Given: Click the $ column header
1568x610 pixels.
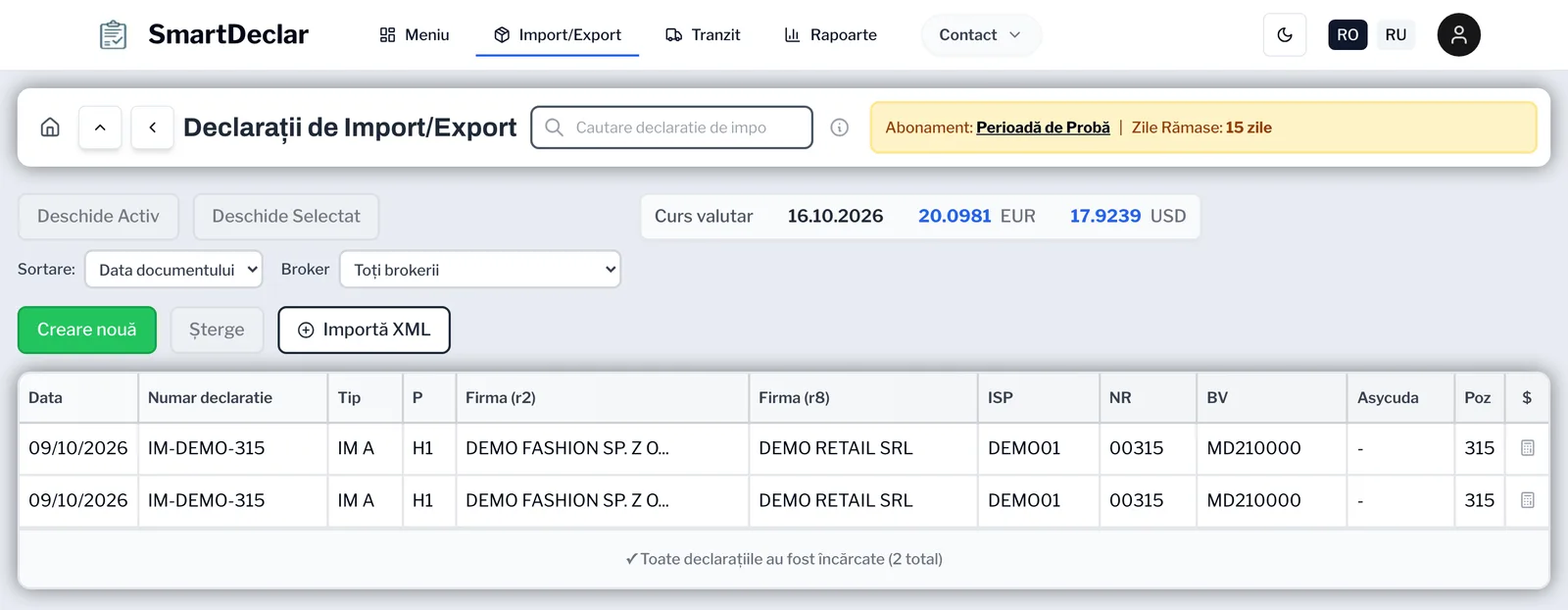Looking at the screenshot, I should point(1528,397).
